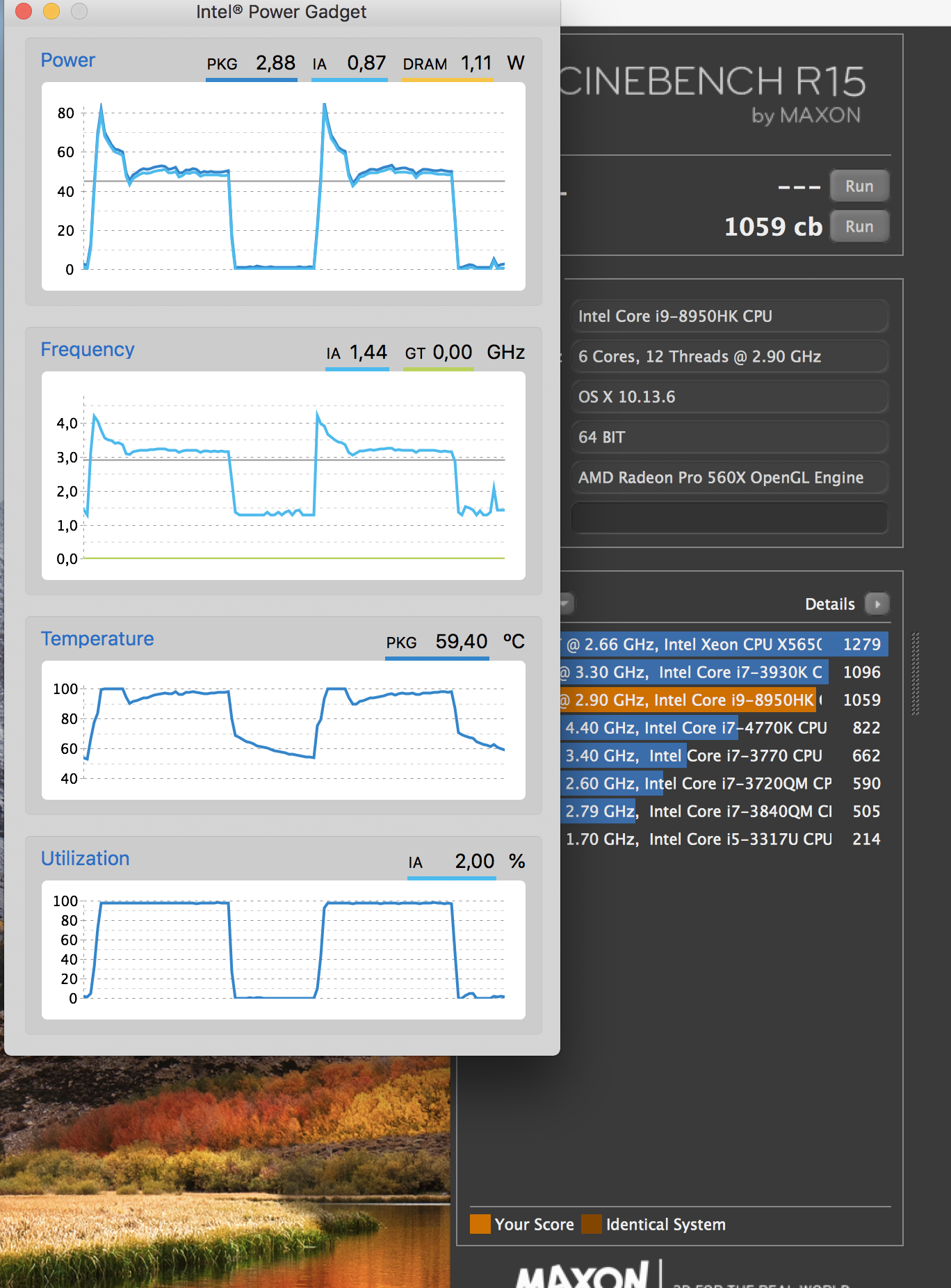Screen dimensions: 951x1288
Task: Close the Intel Power Gadget window
Action: [x=24, y=11]
